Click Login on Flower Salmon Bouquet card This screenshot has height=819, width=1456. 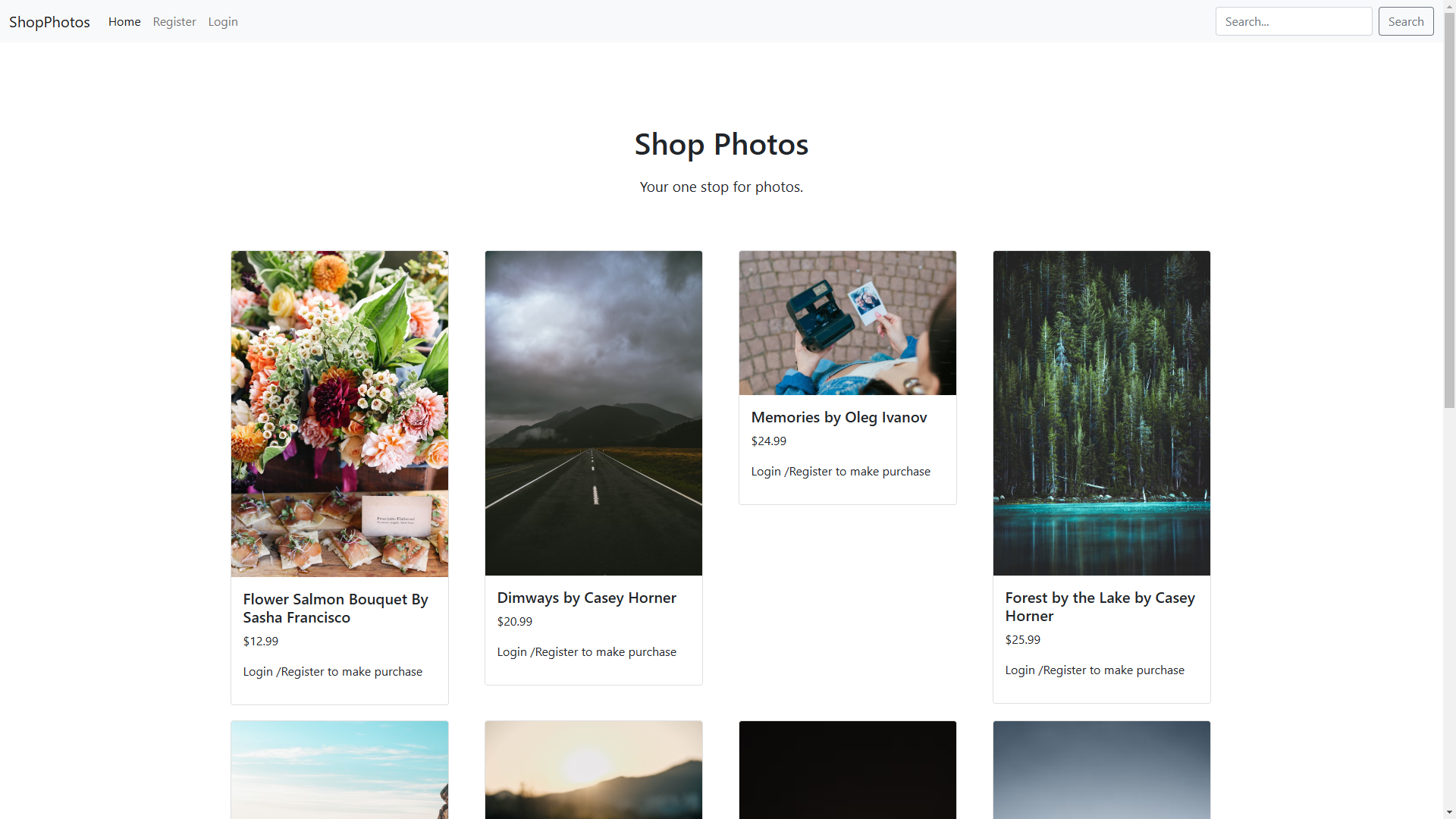257,671
